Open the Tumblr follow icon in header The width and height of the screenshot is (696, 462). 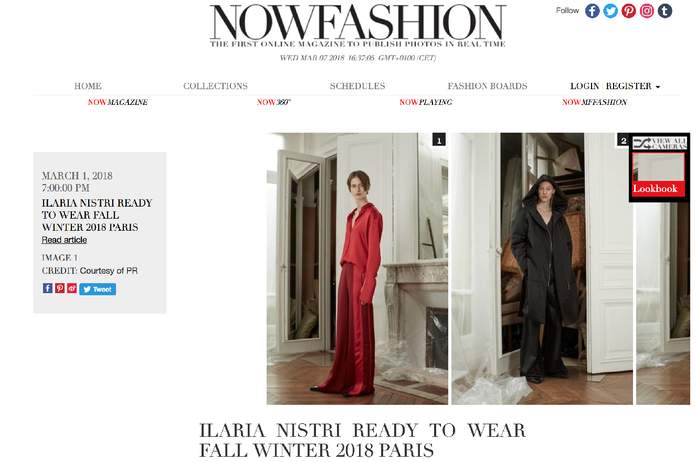(x=665, y=11)
